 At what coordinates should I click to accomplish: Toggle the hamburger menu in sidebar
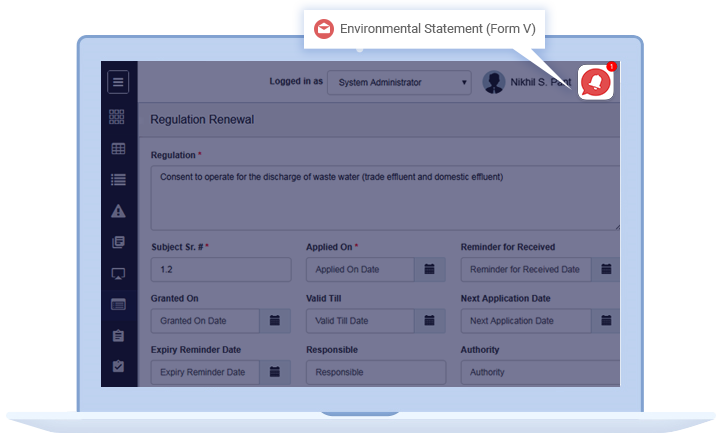click(x=118, y=83)
